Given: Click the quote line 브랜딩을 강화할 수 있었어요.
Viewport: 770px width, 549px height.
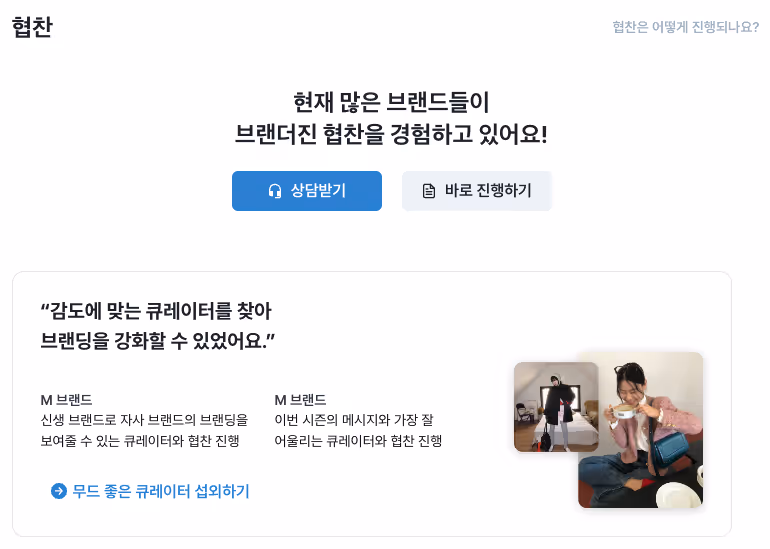Looking at the screenshot, I should pyautogui.click(x=158, y=340).
